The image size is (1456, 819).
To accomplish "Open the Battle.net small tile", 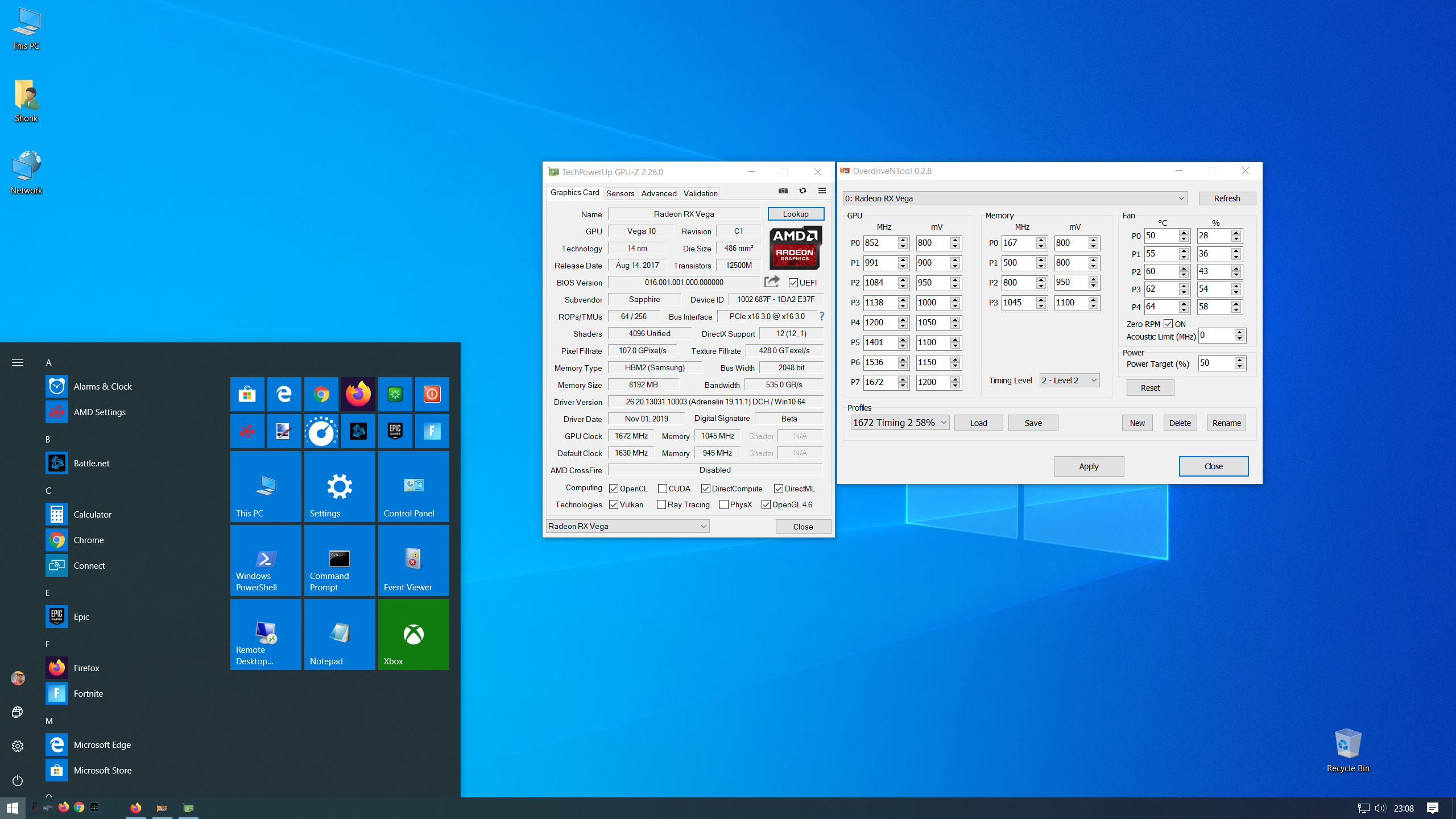I will [x=358, y=431].
